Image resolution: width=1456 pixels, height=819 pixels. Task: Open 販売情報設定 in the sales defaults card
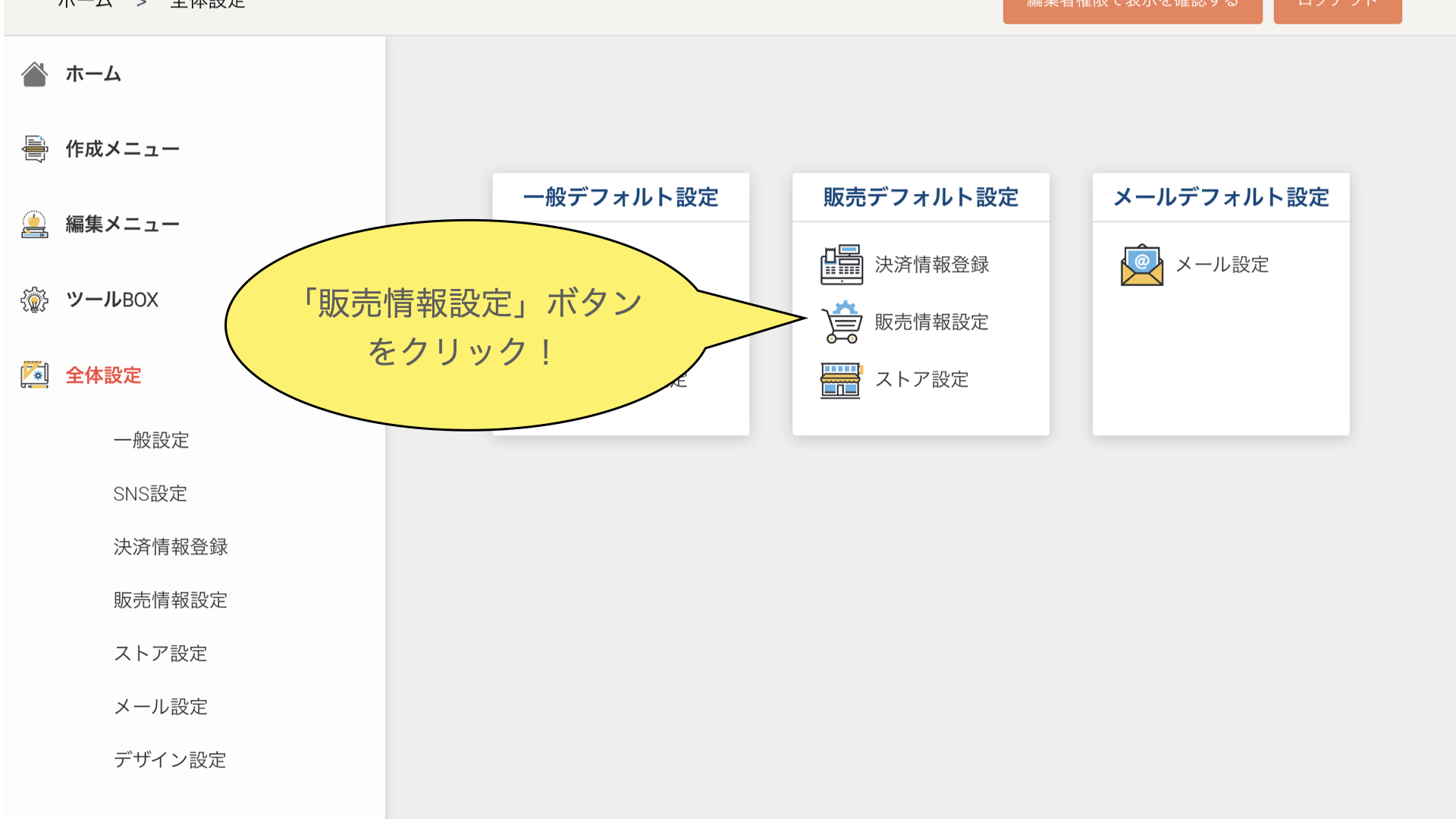point(931,322)
